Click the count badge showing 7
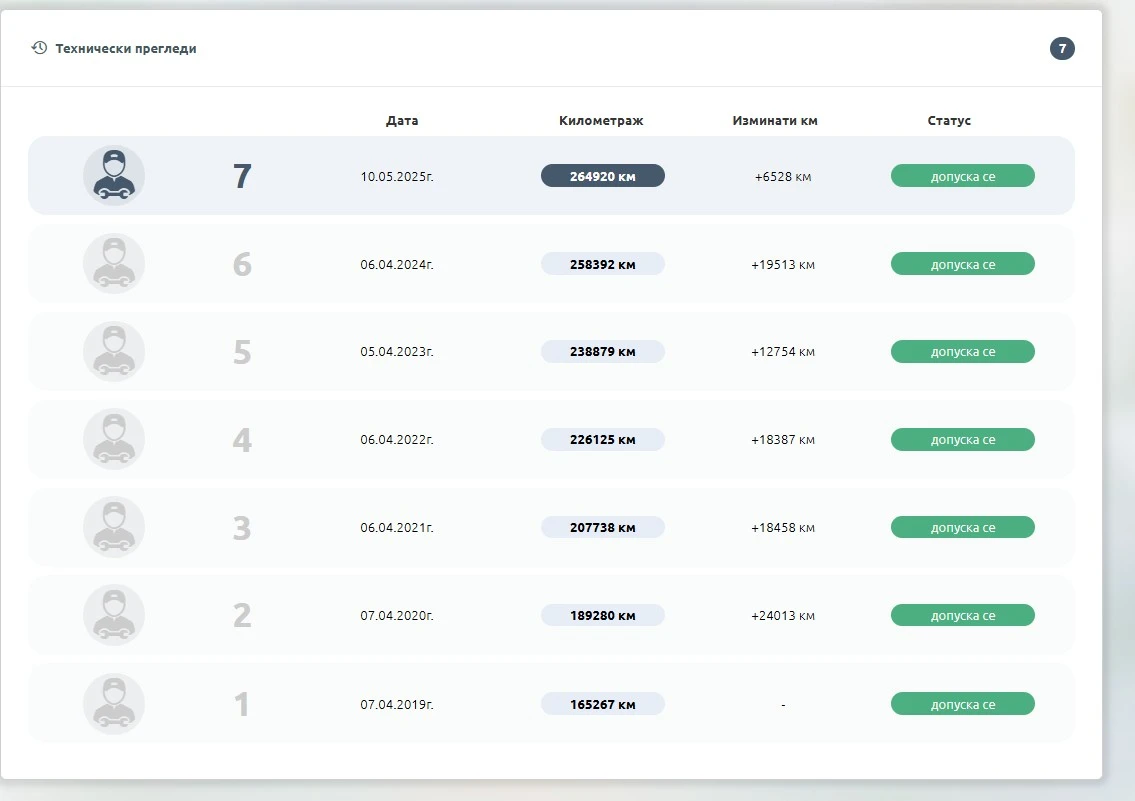 pyautogui.click(x=1062, y=48)
